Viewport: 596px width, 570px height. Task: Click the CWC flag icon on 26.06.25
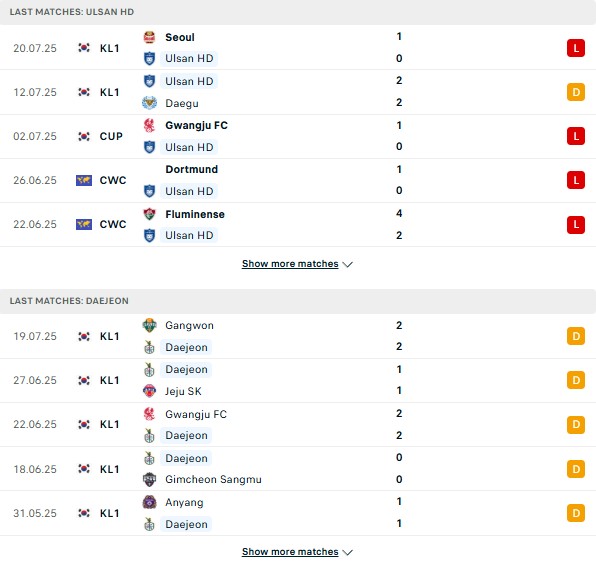[x=84, y=180]
